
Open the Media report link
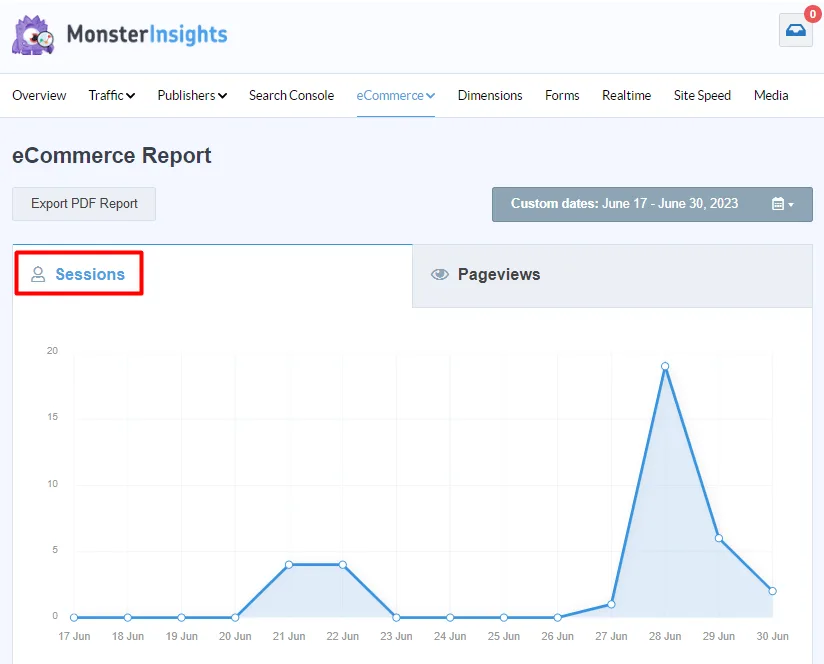click(771, 96)
